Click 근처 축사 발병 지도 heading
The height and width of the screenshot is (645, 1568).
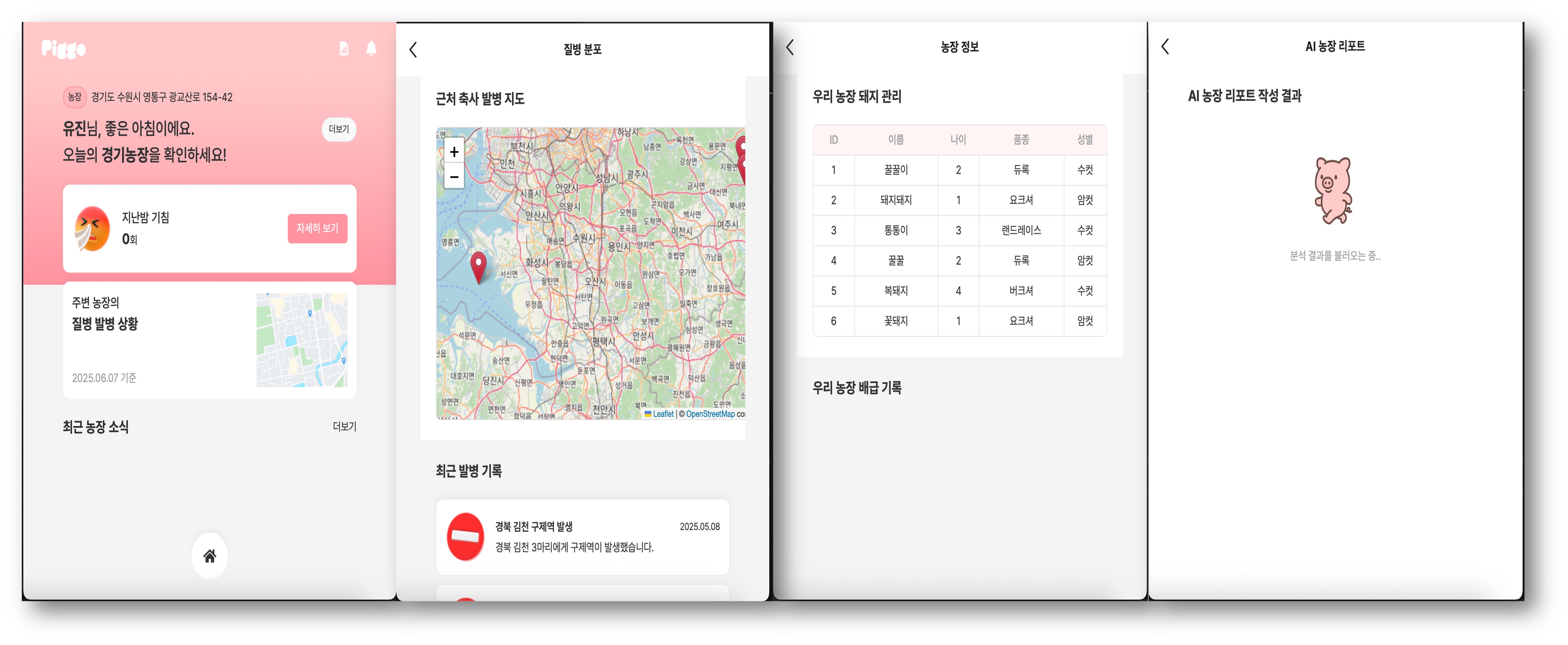480,99
